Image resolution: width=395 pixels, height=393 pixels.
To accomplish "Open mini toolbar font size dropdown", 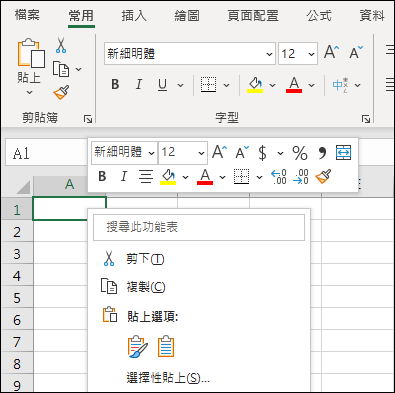I will pos(201,153).
